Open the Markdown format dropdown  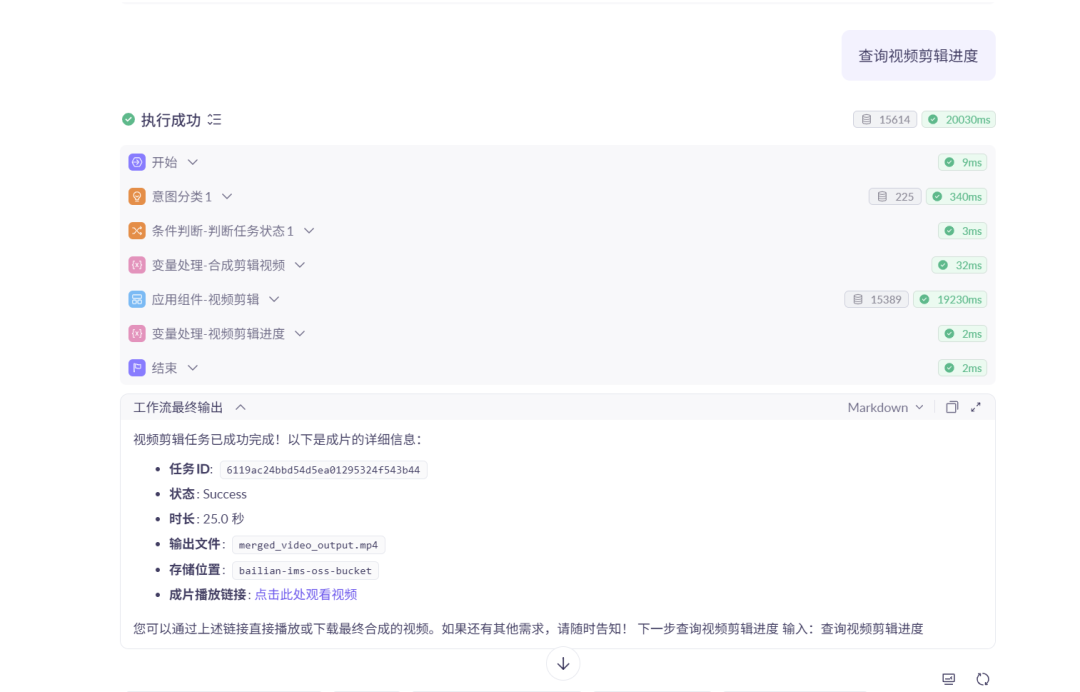(883, 407)
